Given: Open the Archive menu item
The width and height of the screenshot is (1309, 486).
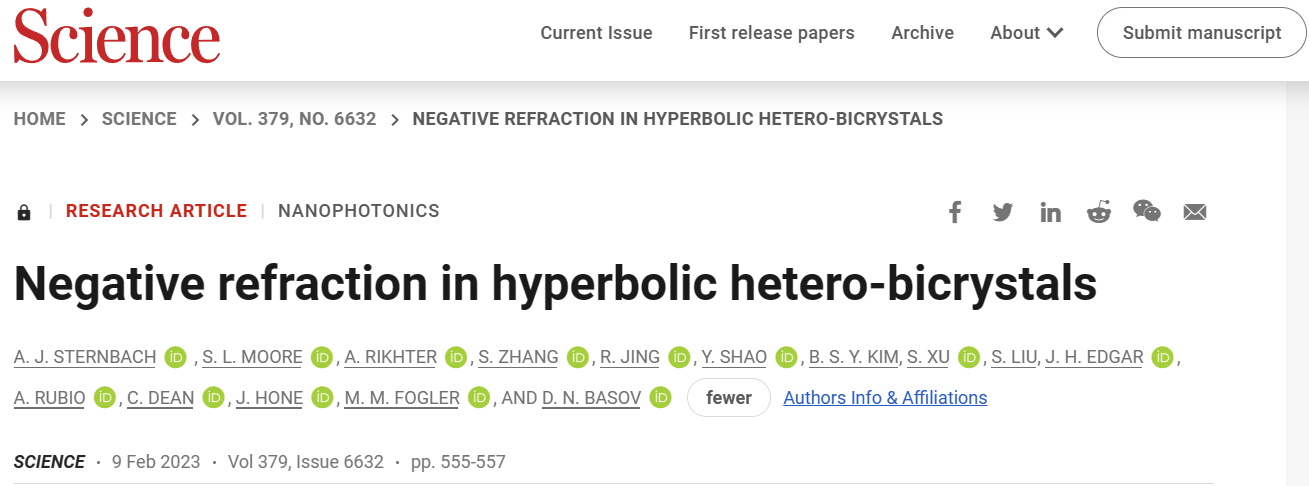Looking at the screenshot, I should click(x=922, y=33).
